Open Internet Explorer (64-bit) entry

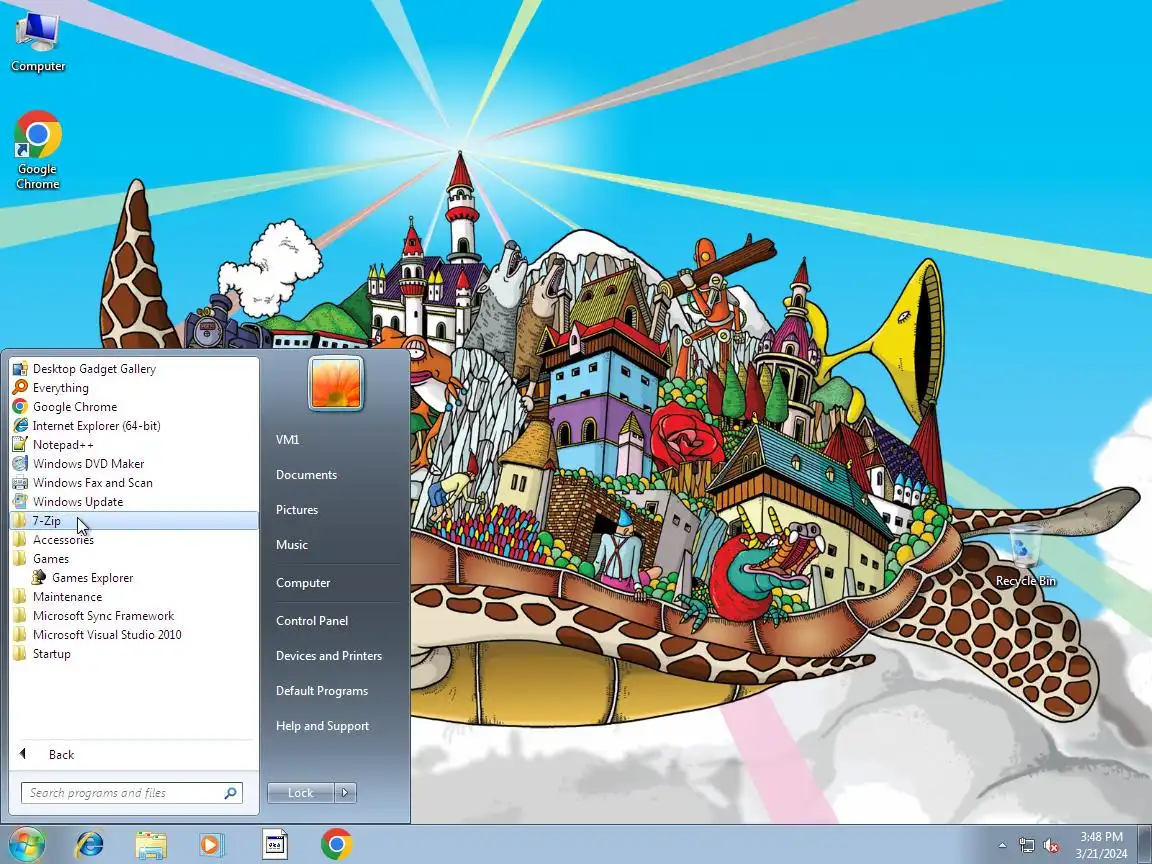(134, 426)
